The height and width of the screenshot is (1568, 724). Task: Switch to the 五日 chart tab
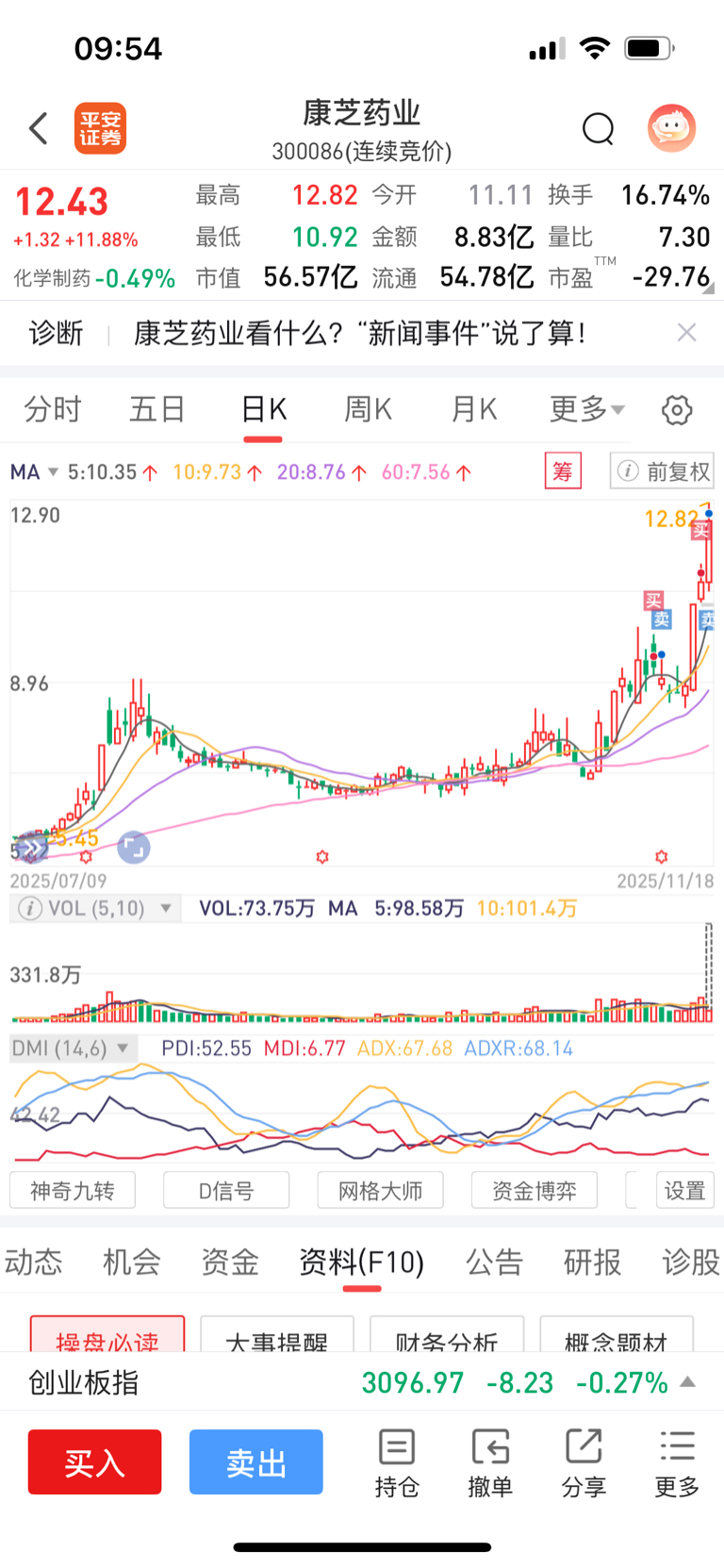point(157,409)
